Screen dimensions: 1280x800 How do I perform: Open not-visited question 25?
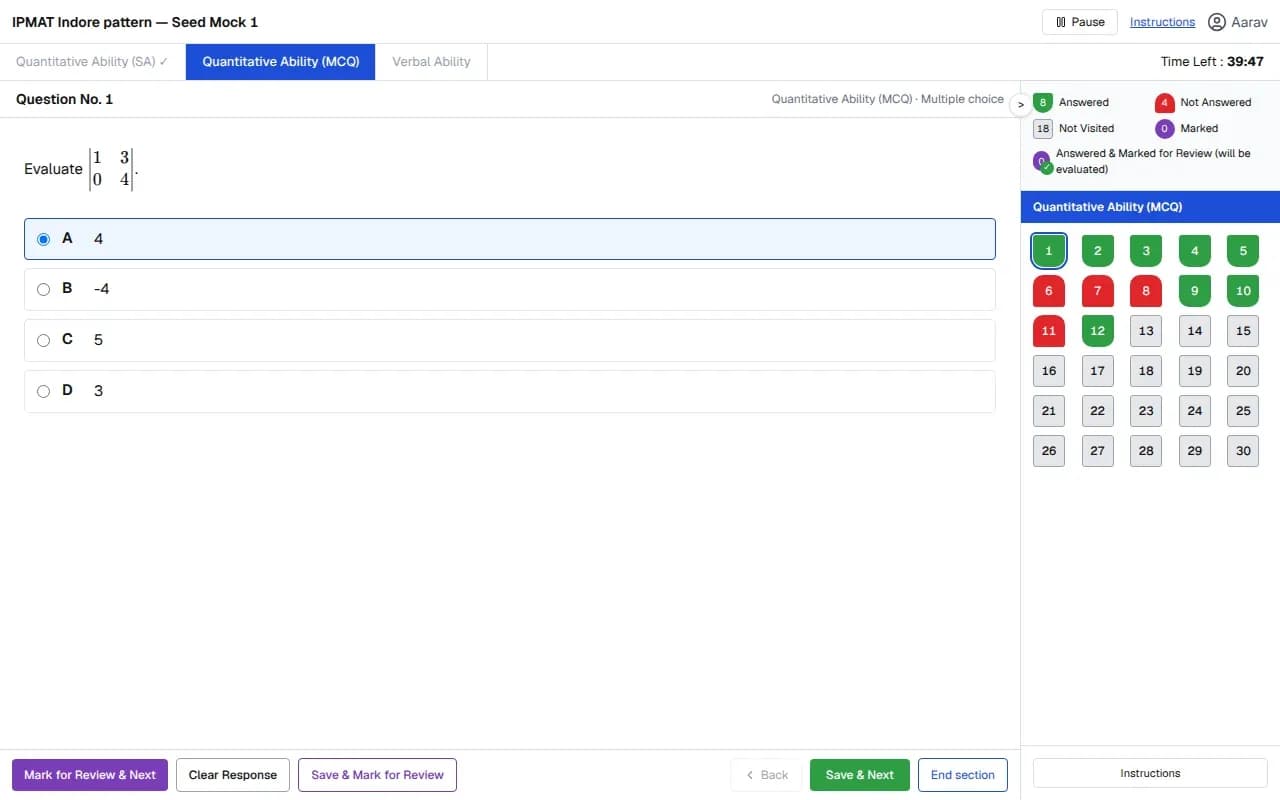[x=1243, y=411]
